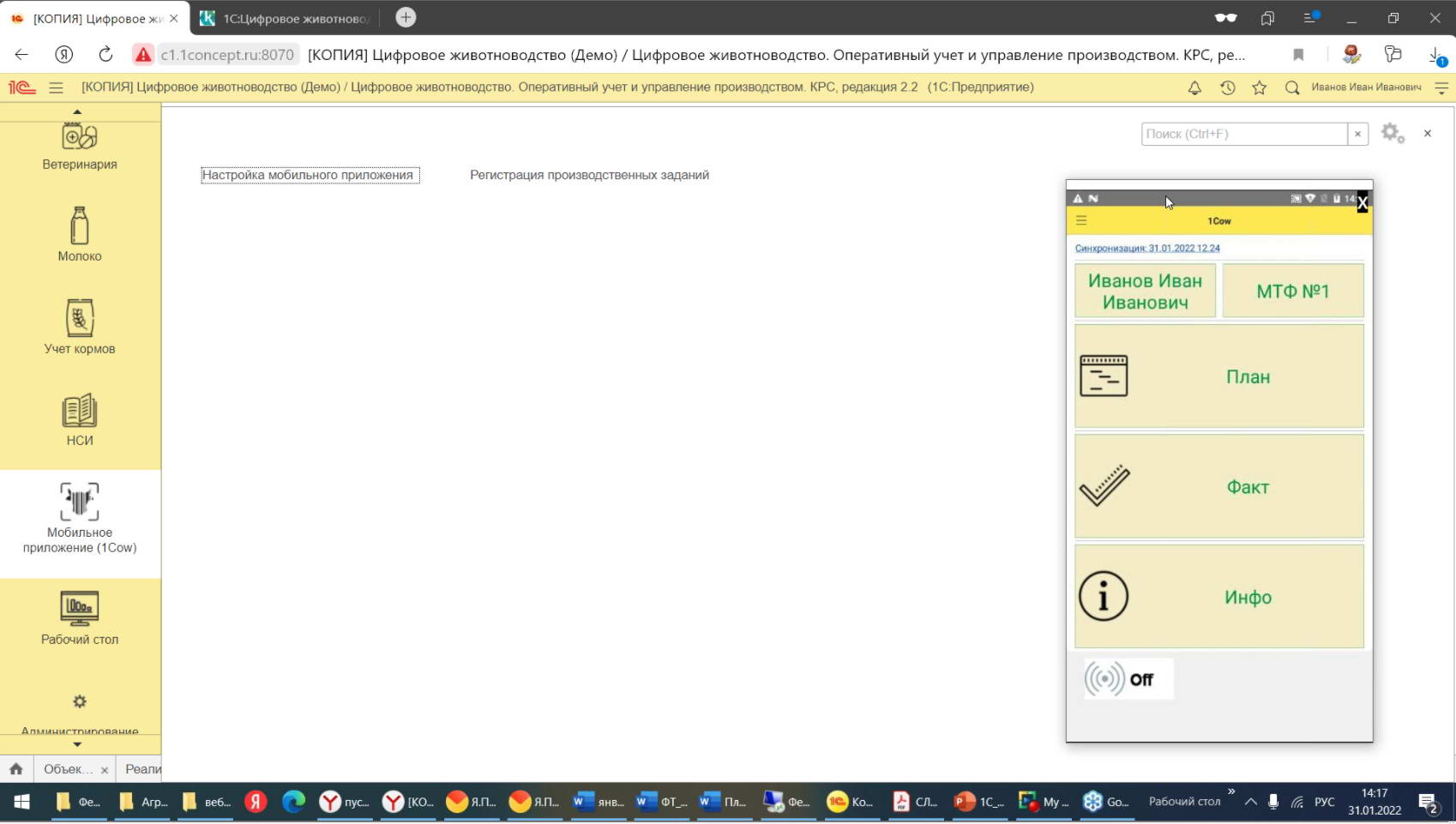
Task: Open service settings menu at header right
Action: tap(1441, 87)
